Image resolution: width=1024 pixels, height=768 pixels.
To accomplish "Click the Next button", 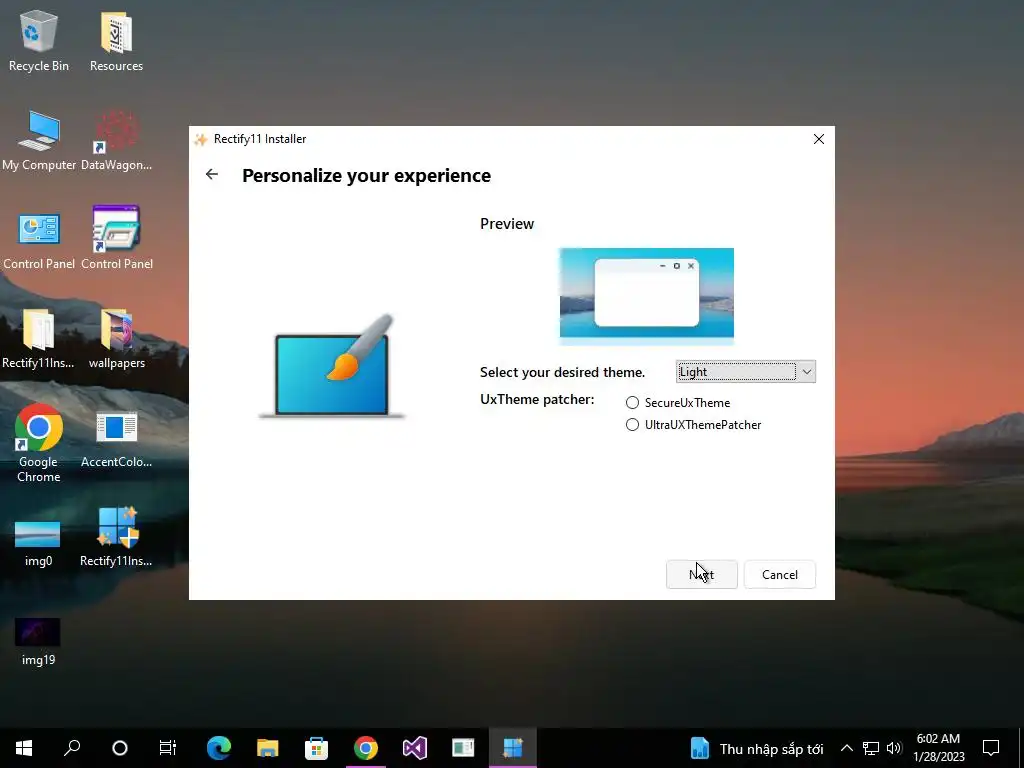I will pos(701,575).
